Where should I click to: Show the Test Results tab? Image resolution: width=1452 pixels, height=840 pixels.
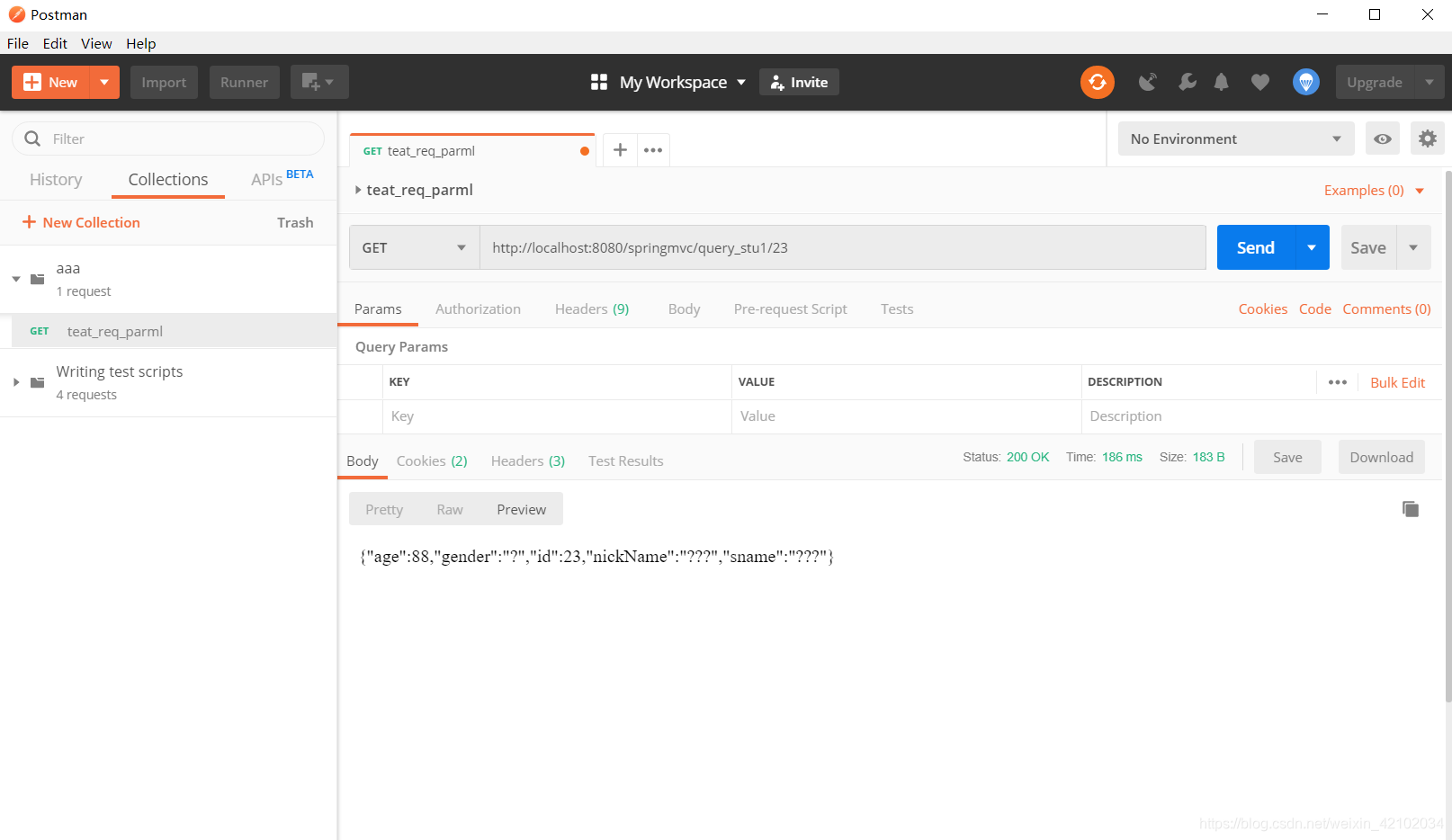click(626, 460)
